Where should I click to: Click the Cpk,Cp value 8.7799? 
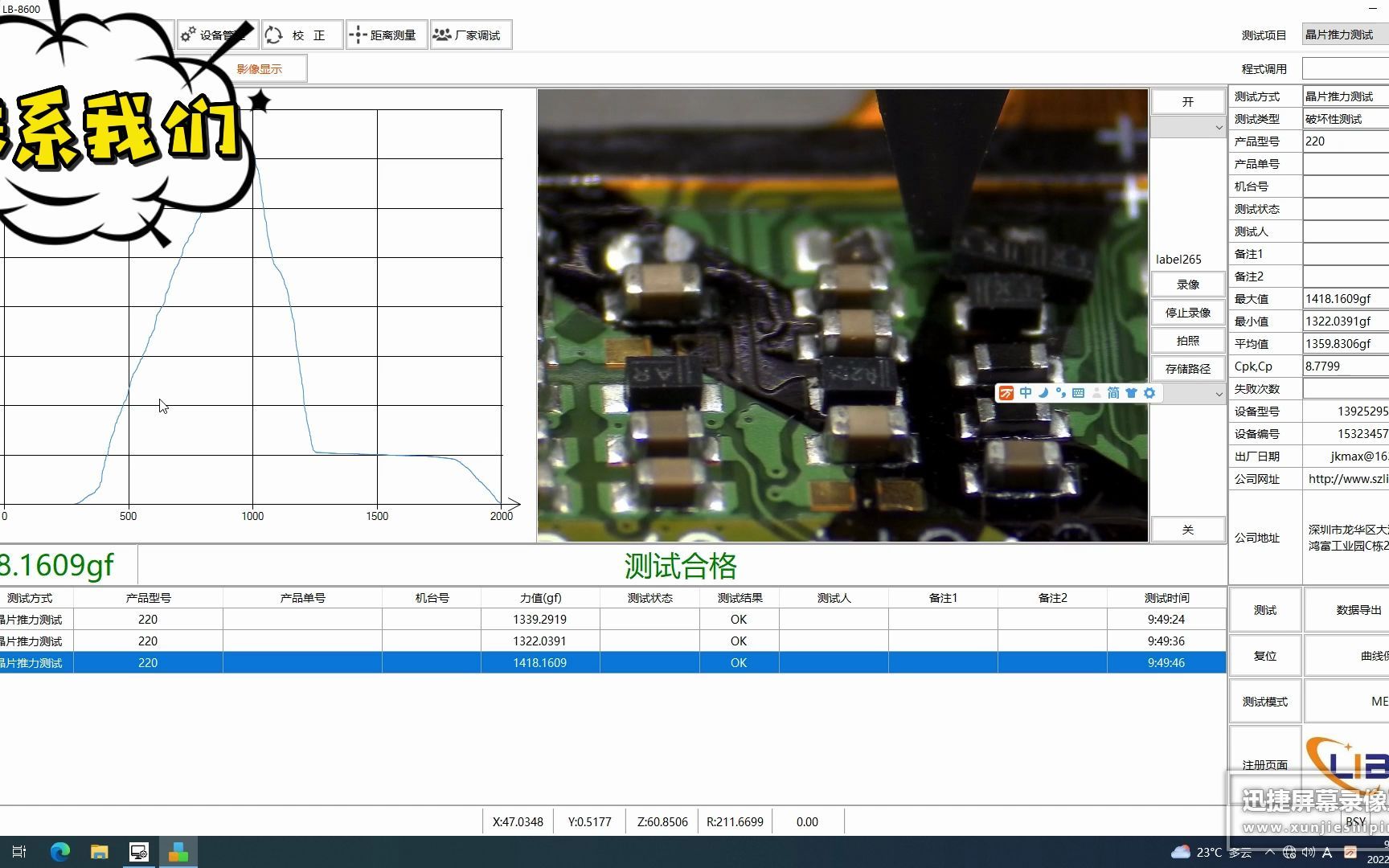coord(1346,366)
